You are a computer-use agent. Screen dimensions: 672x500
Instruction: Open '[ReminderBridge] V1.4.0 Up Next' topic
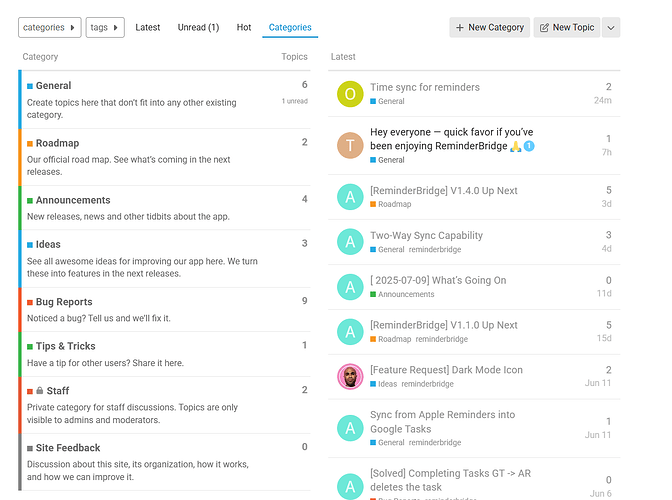(x=444, y=191)
